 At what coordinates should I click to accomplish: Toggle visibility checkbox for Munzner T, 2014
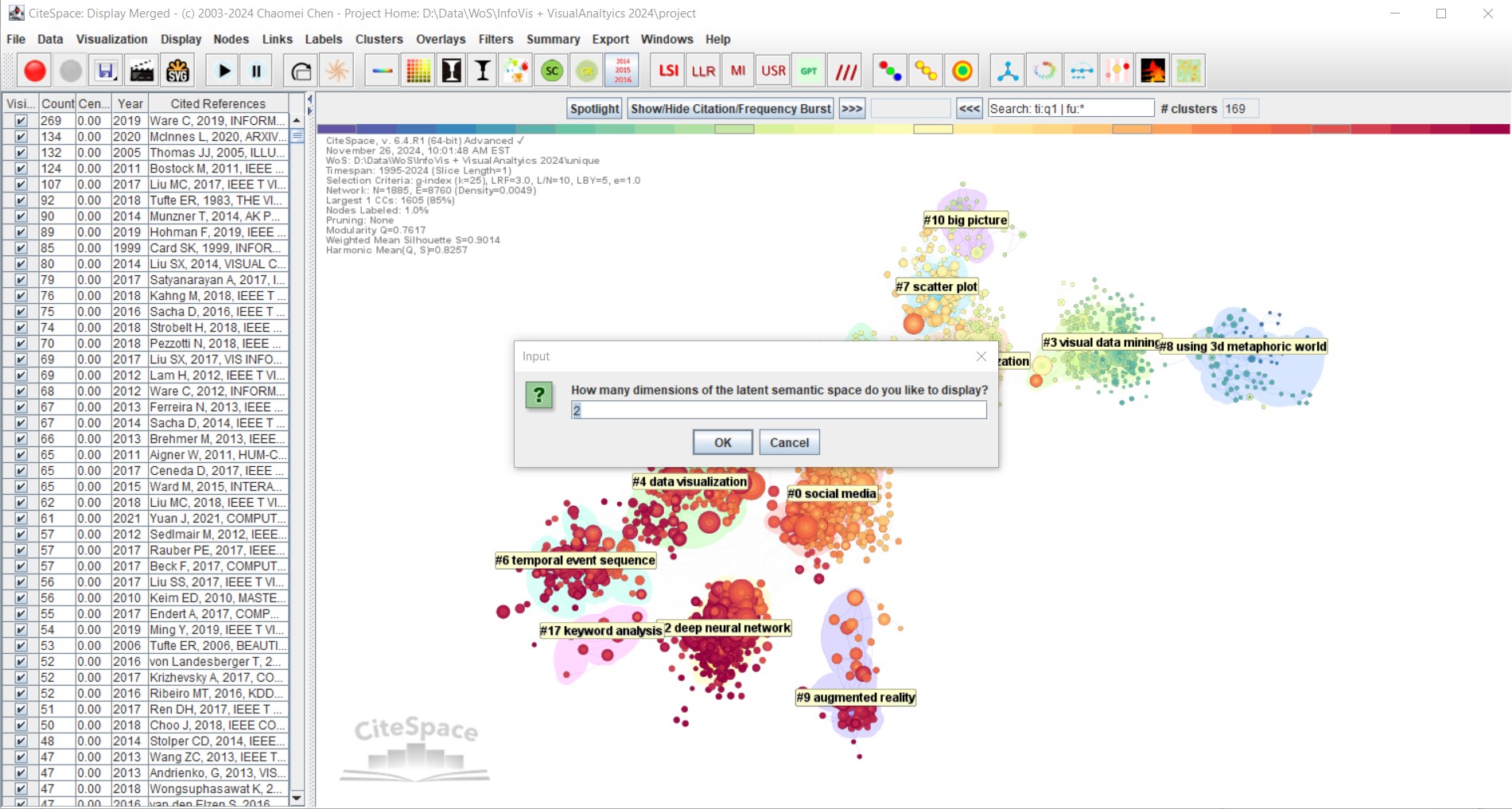click(x=21, y=216)
